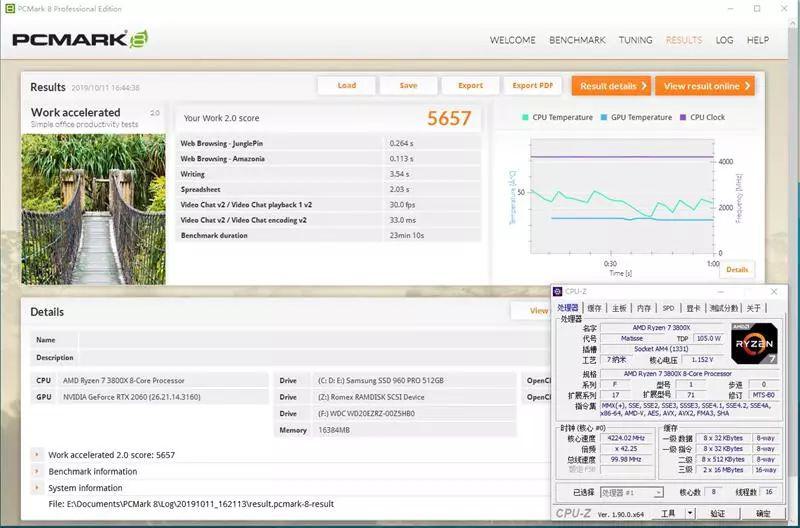The image size is (800, 528).
Task: Click the Video Chat playback 1 v2 row
Action: point(329,205)
